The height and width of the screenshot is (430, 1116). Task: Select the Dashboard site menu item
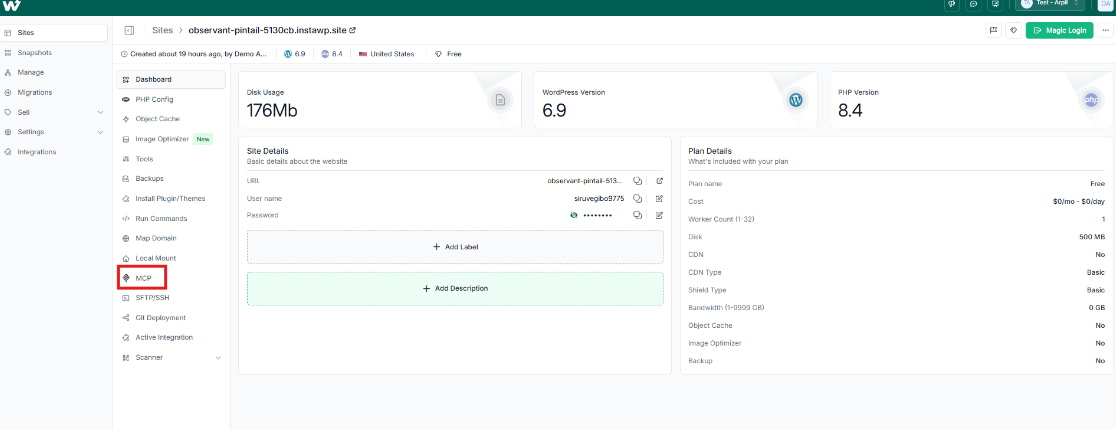[x=171, y=80]
